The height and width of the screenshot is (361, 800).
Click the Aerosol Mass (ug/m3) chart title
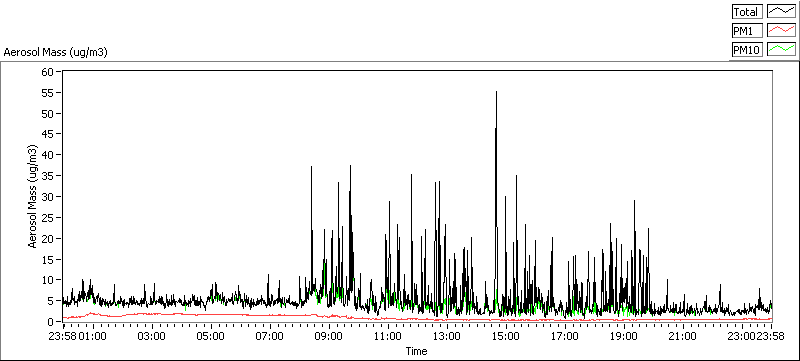coord(55,52)
